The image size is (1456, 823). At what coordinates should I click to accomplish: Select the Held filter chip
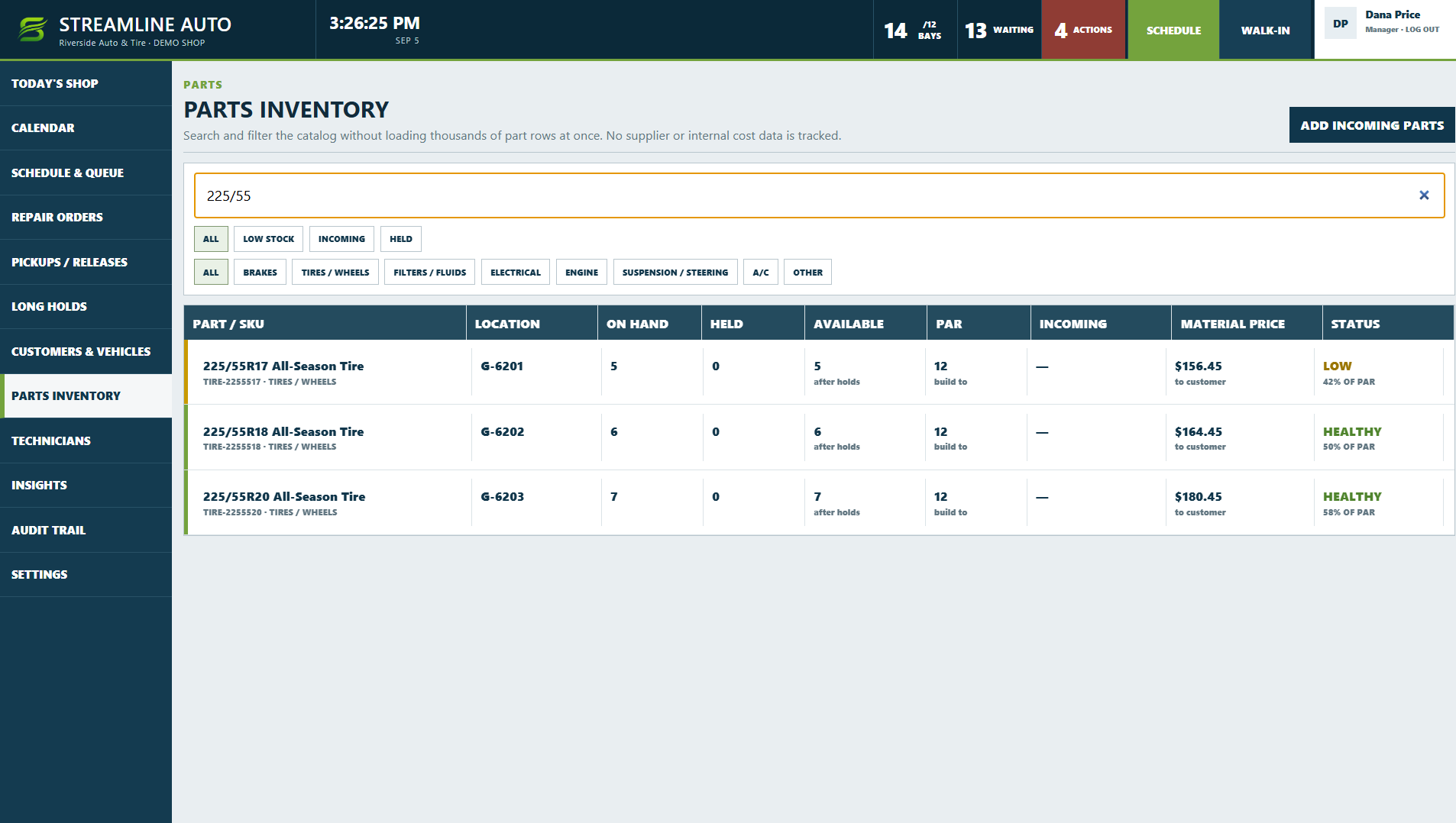[400, 239]
